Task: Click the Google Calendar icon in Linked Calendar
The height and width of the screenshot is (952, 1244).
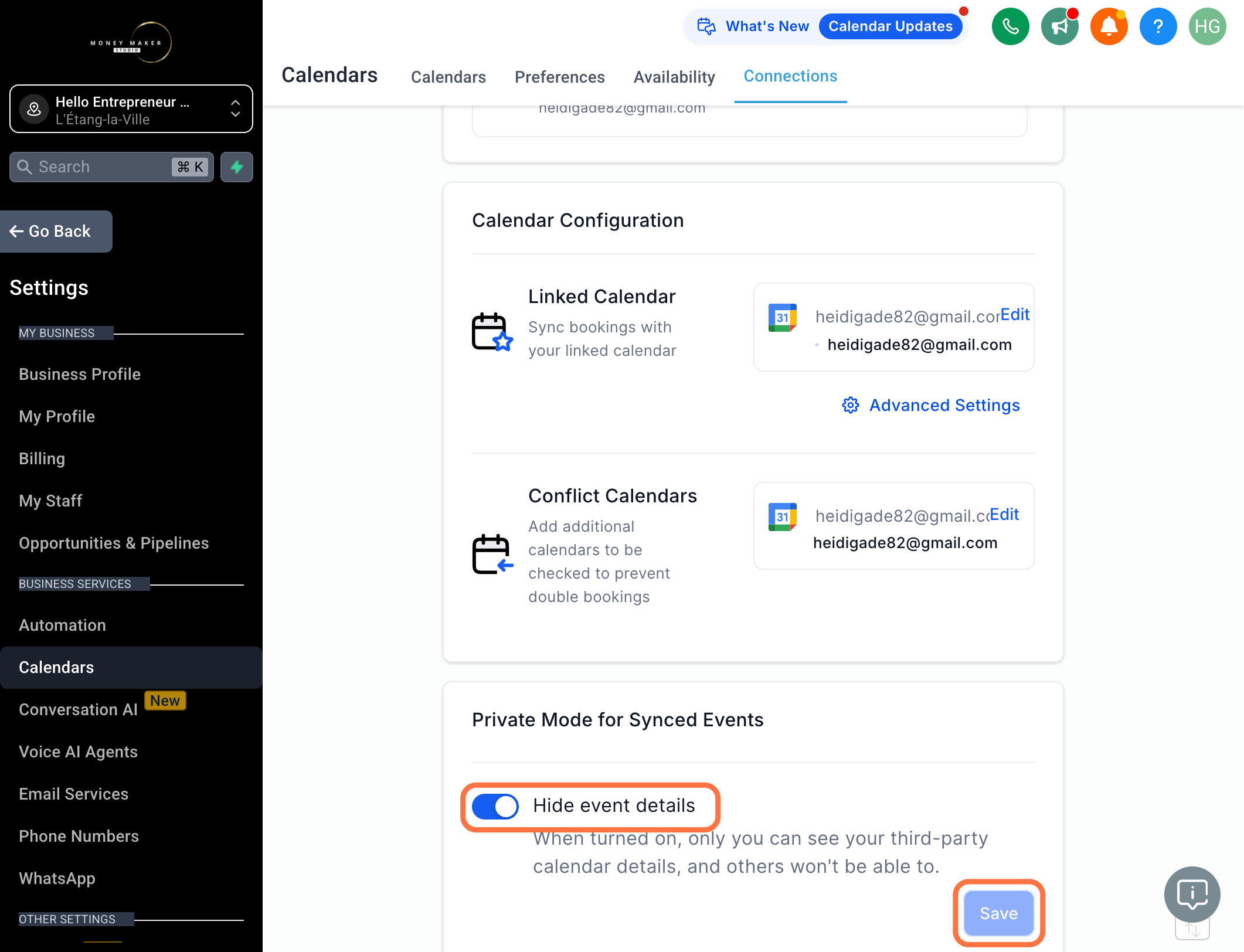Action: coord(783,317)
